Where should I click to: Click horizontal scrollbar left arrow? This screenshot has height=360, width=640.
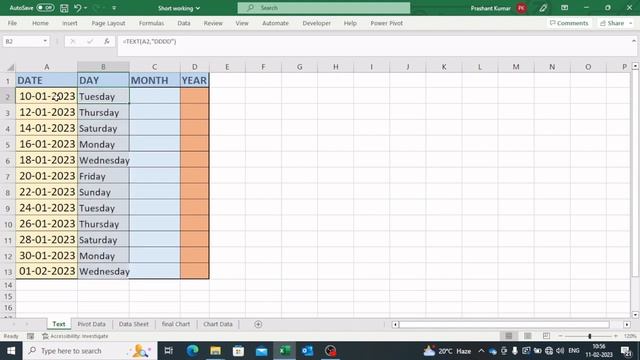(x=395, y=324)
